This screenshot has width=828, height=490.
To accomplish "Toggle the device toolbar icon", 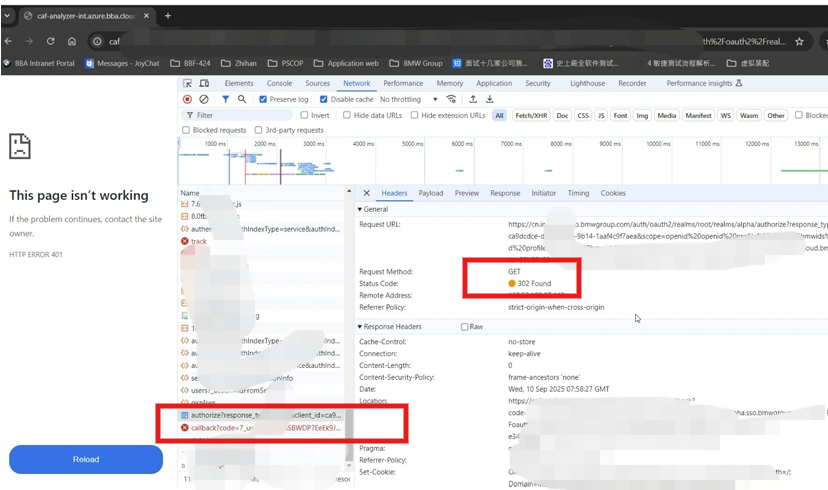I will (x=204, y=84).
